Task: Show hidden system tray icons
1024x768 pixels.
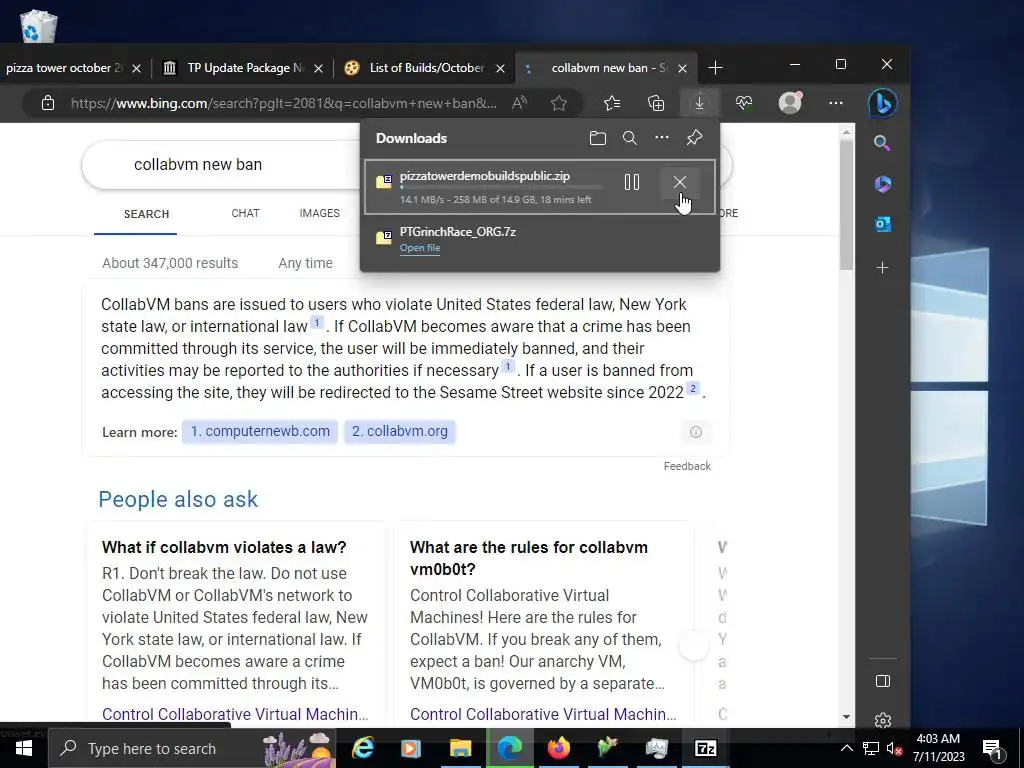Action: [x=846, y=748]
